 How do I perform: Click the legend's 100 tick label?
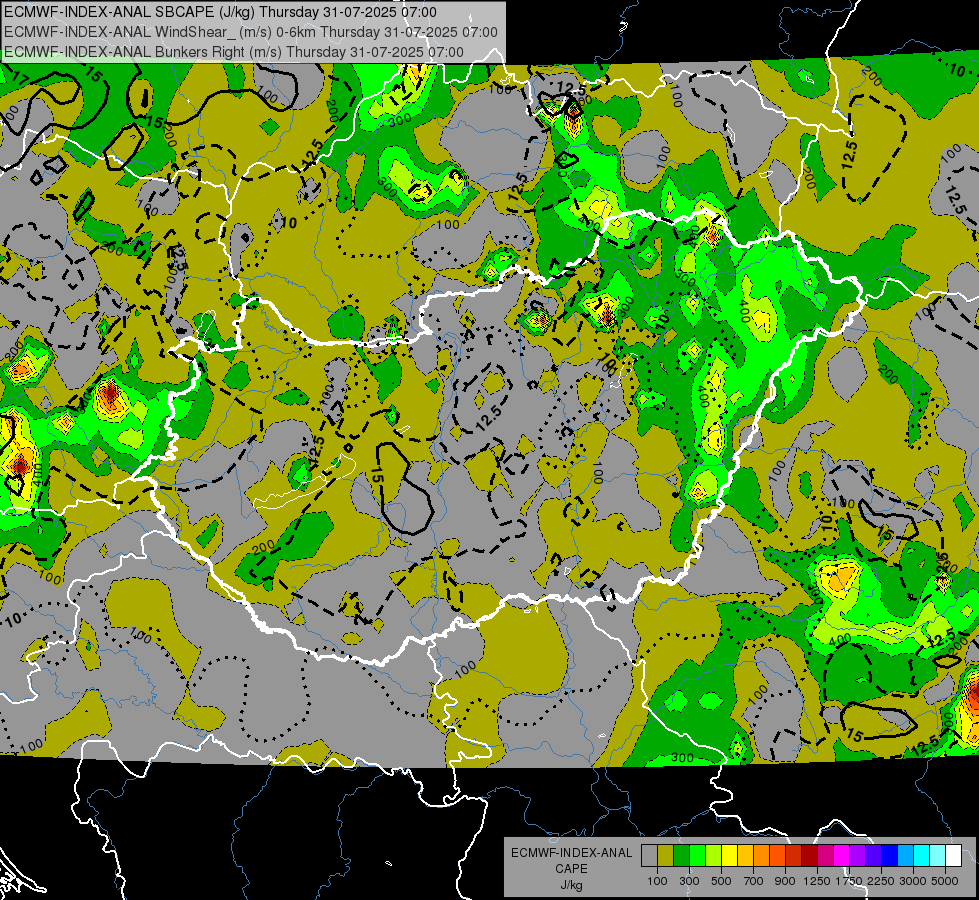pyautogui.click(x=657, y=881)
